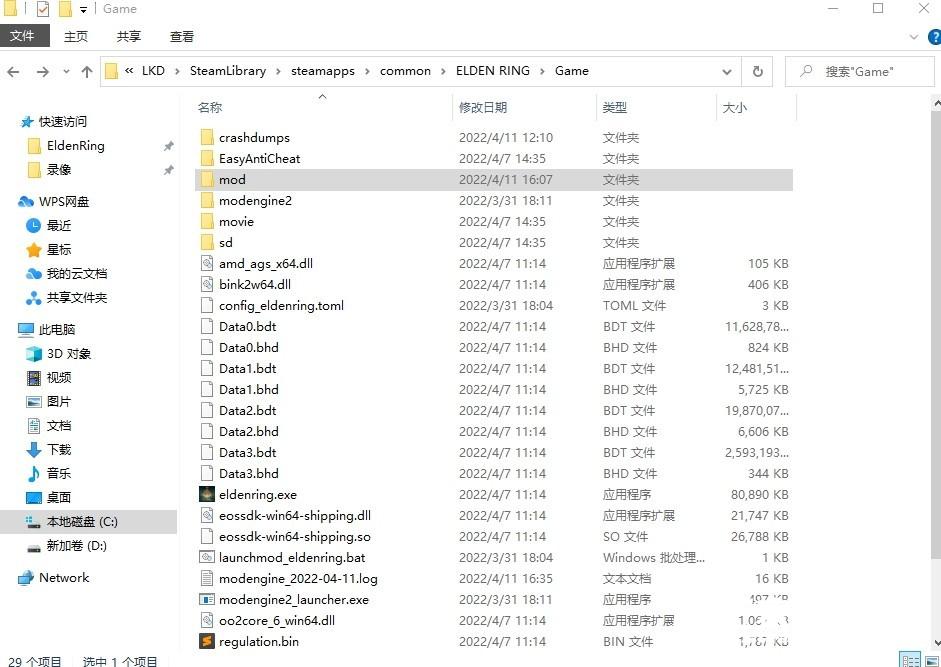941x667 pixels.
Task: Navigate back with the back arrow
Action: tap(14, 72)
